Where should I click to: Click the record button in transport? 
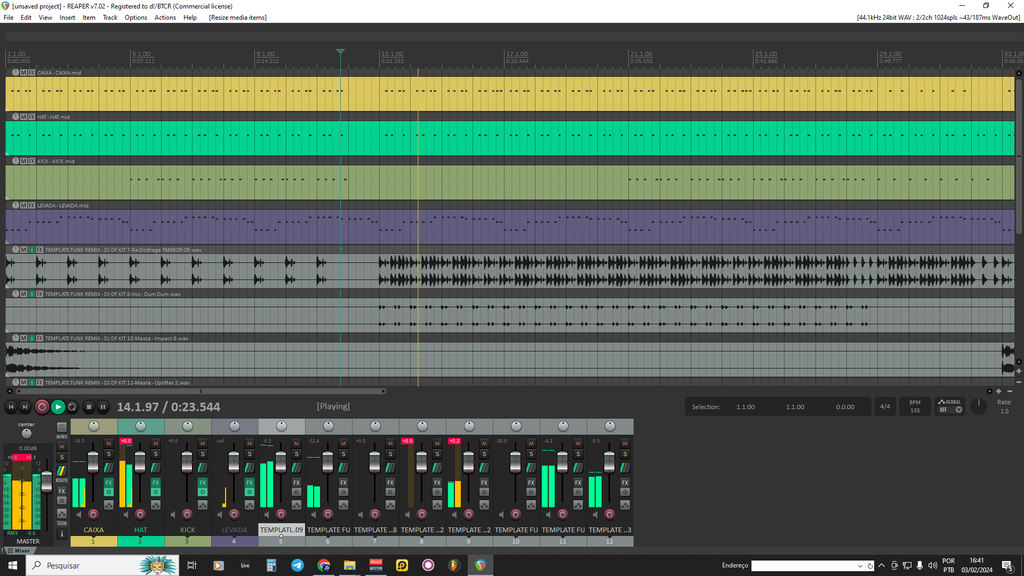(42, 407)
